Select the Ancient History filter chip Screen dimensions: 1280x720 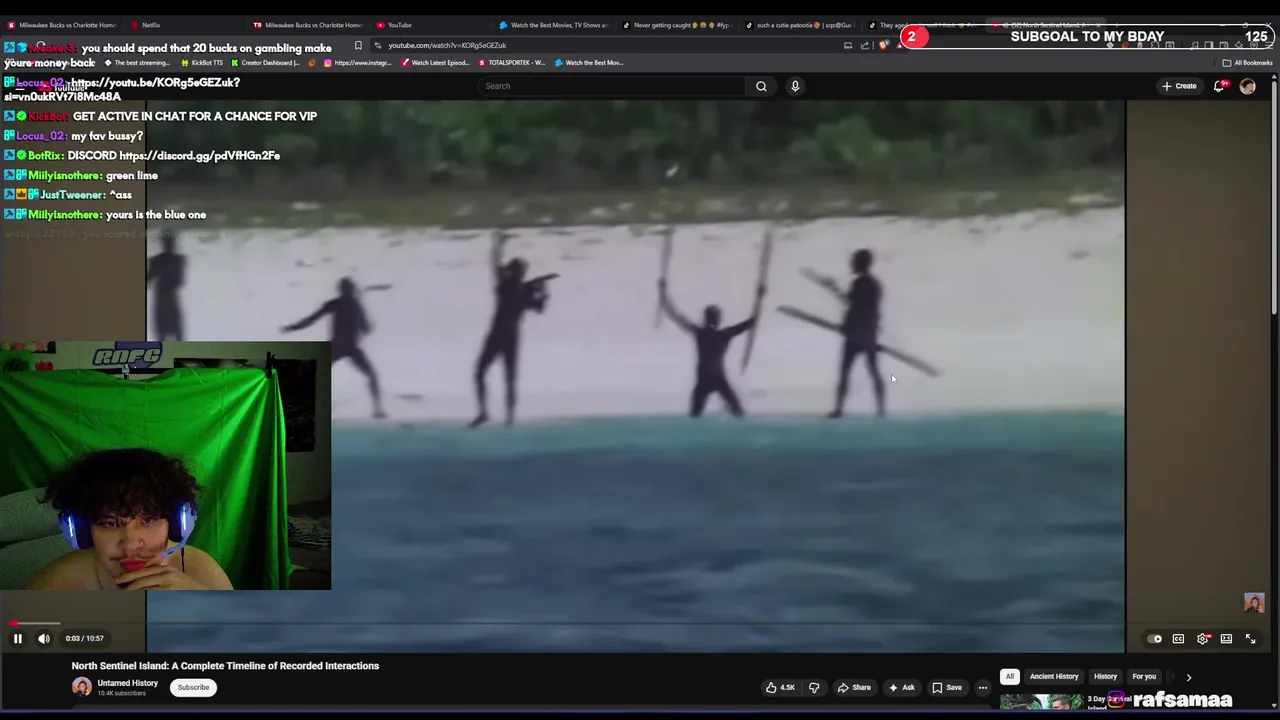tap(1054, 677)
